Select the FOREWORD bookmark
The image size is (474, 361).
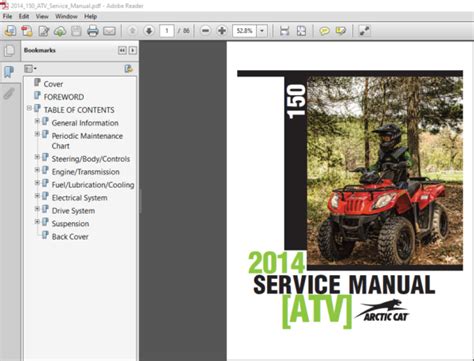click(64, 97)
